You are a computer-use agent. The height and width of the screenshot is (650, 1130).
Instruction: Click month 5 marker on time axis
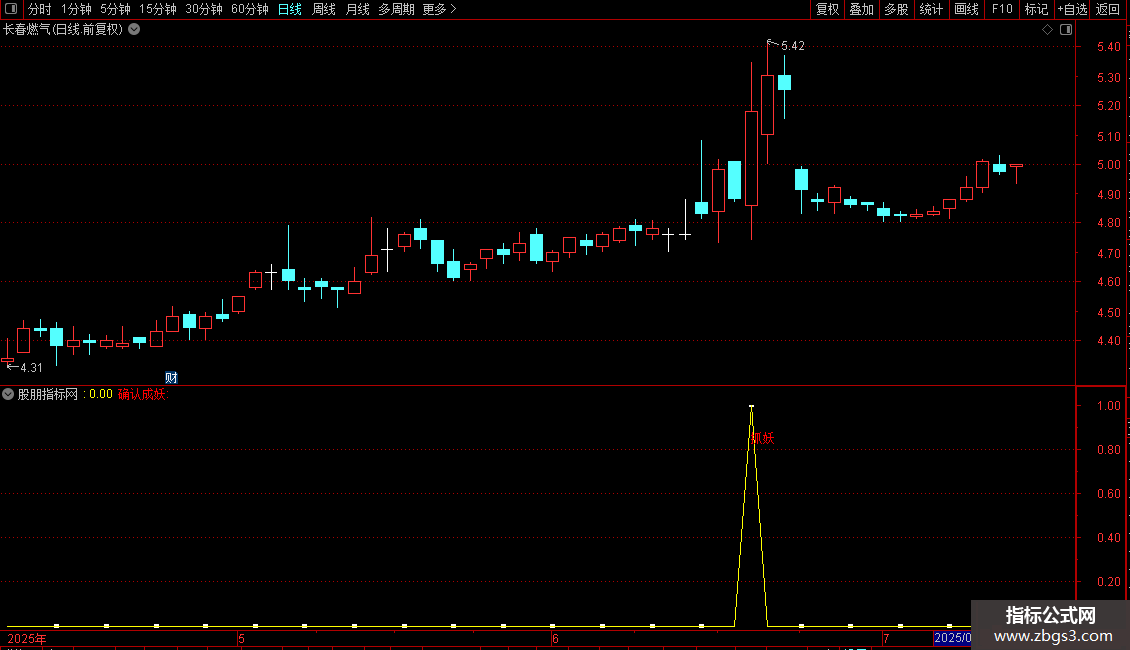[x=241, y=639]
